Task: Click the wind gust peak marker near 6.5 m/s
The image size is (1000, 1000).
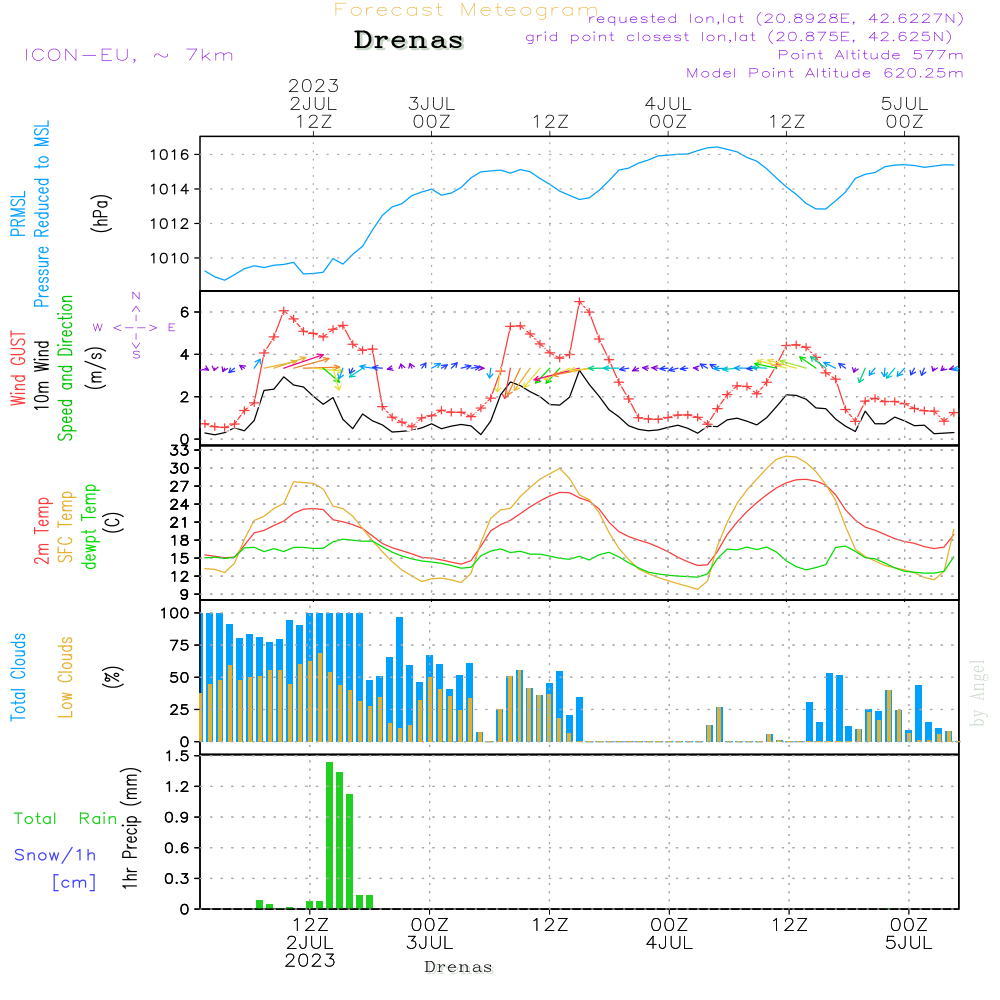Action: (x=579, y=302)
